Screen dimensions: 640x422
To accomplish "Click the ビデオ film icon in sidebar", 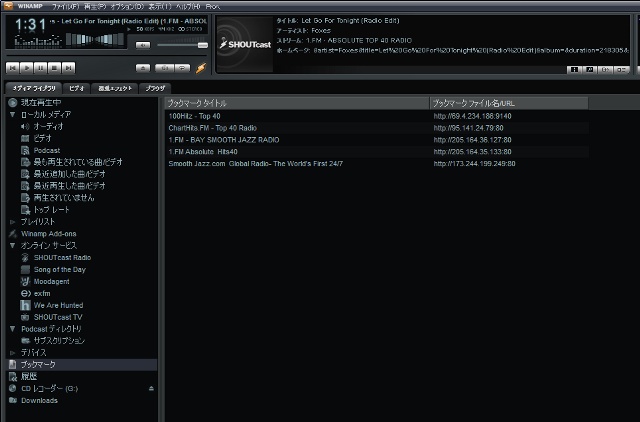I will (25, 138).
